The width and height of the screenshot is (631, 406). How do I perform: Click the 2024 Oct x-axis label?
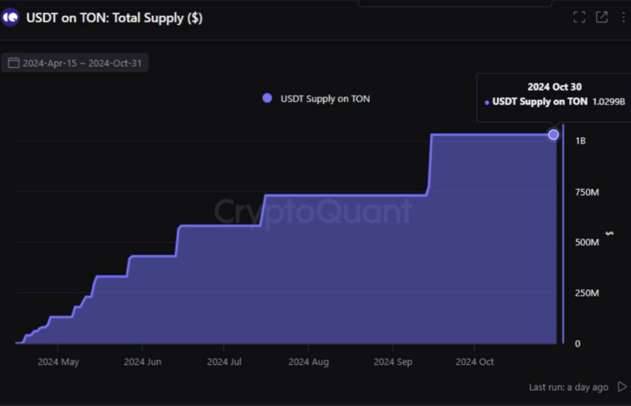(x=474, y=362)
